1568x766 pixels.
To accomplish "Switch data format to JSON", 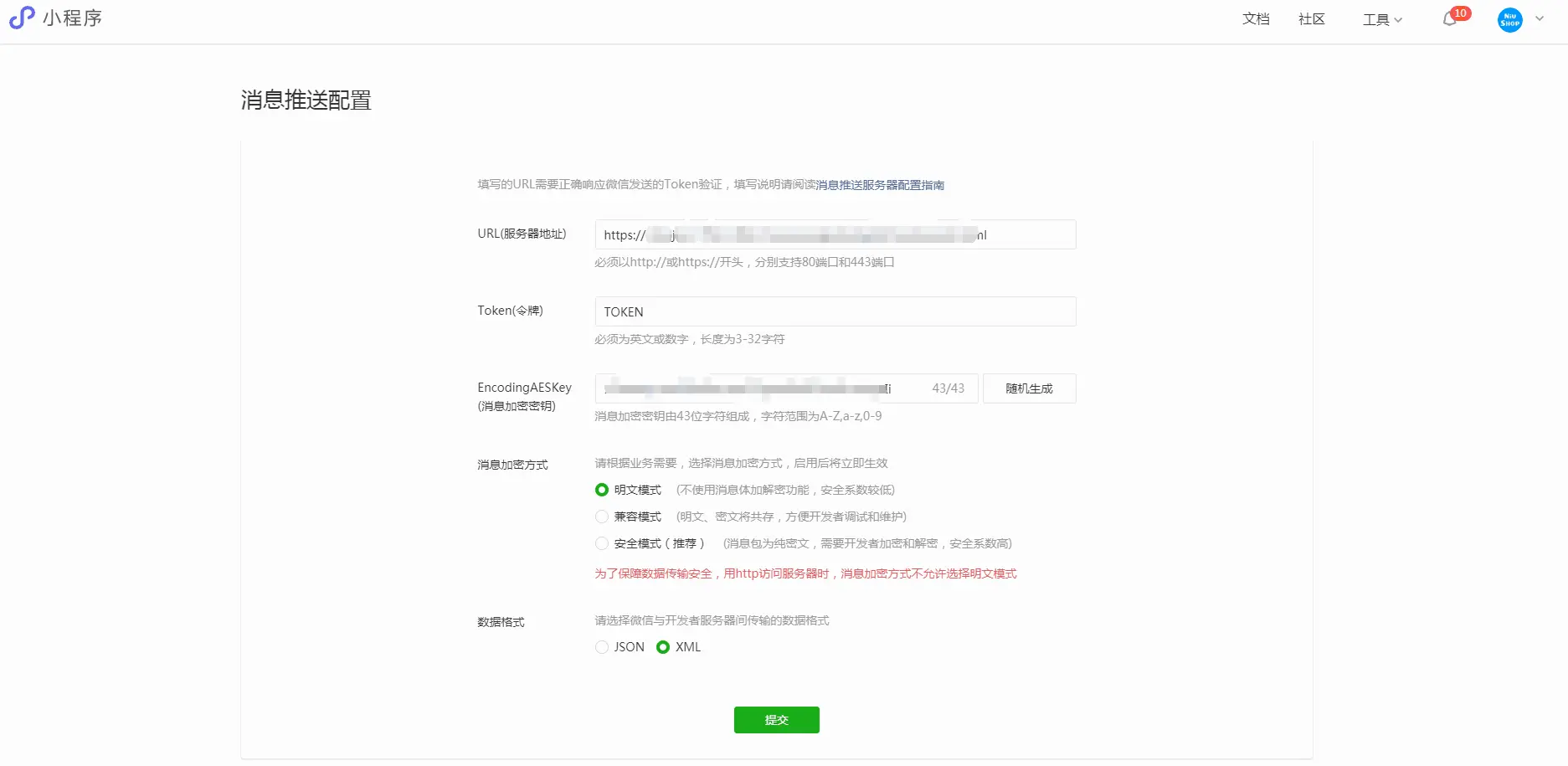I will click(602, 647).
